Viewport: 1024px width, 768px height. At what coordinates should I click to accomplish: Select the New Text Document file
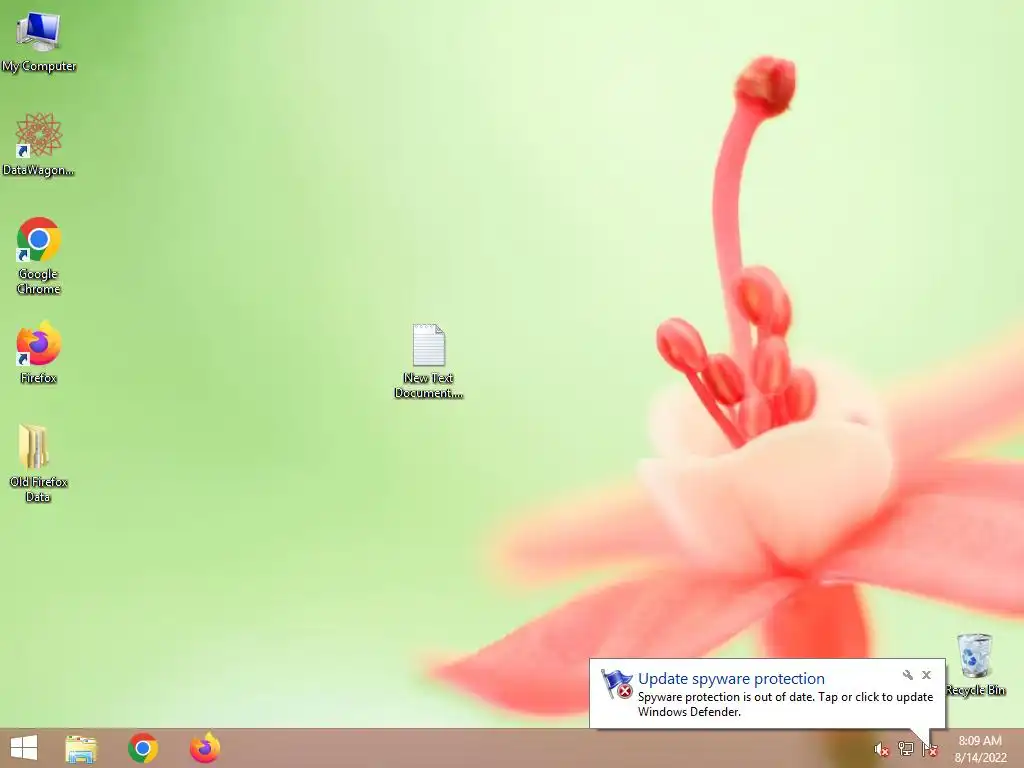(428, 360)
